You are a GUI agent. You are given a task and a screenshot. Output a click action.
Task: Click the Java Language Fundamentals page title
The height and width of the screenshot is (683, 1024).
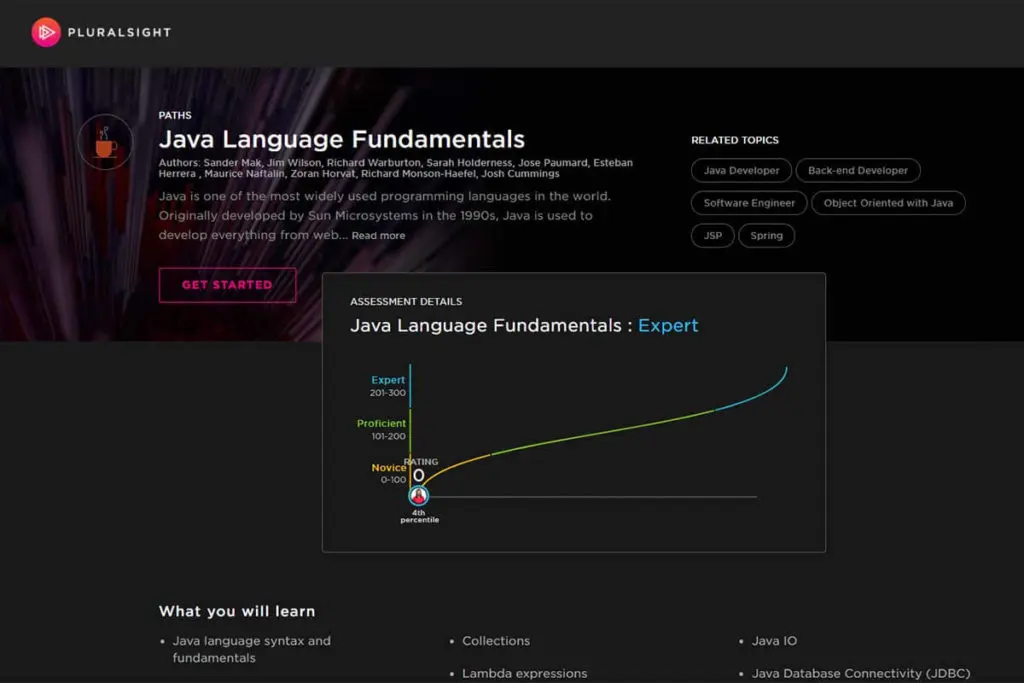pyautogui.click(x=342, y=139)
